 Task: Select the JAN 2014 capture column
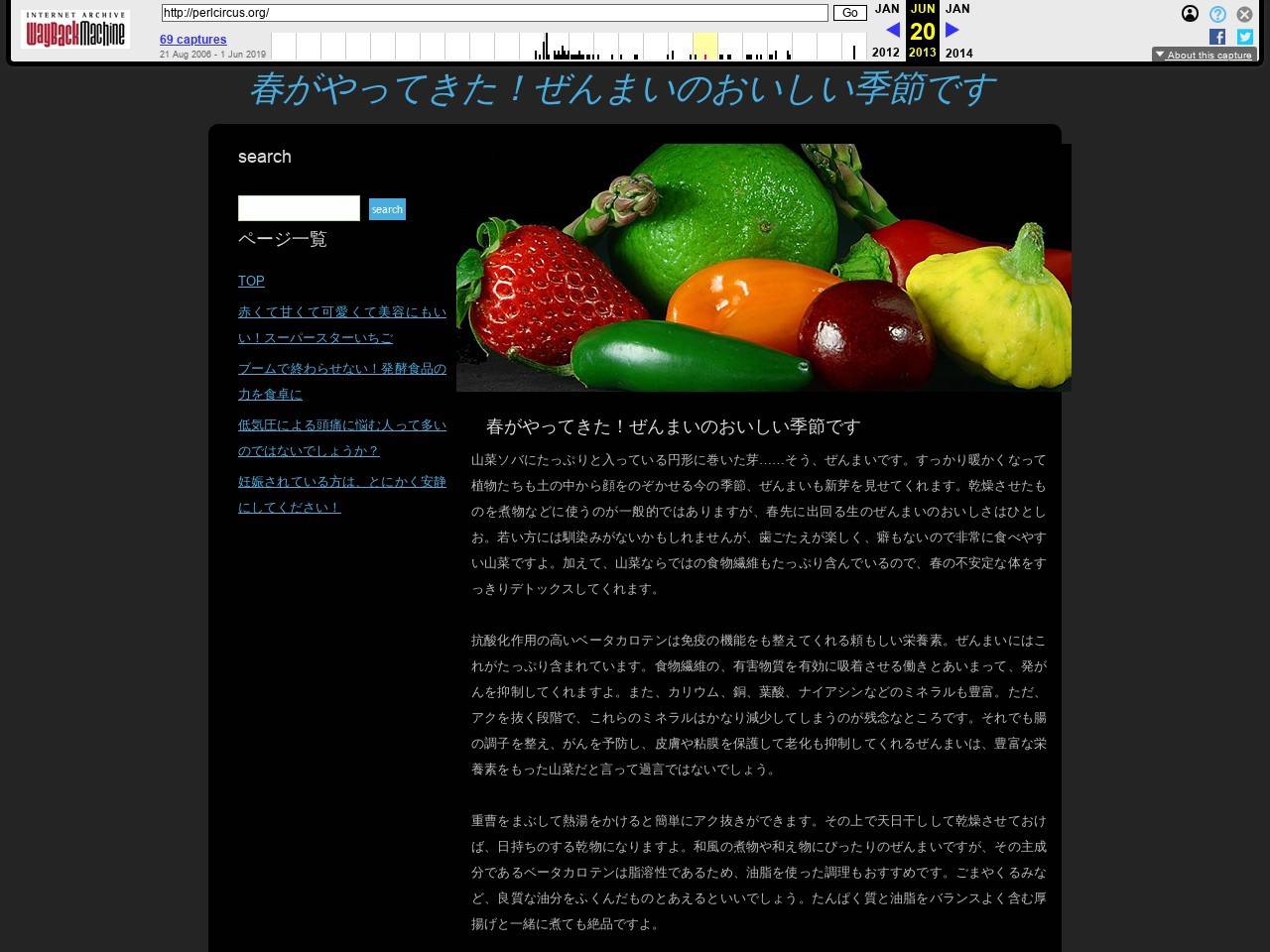click(956, 30)
